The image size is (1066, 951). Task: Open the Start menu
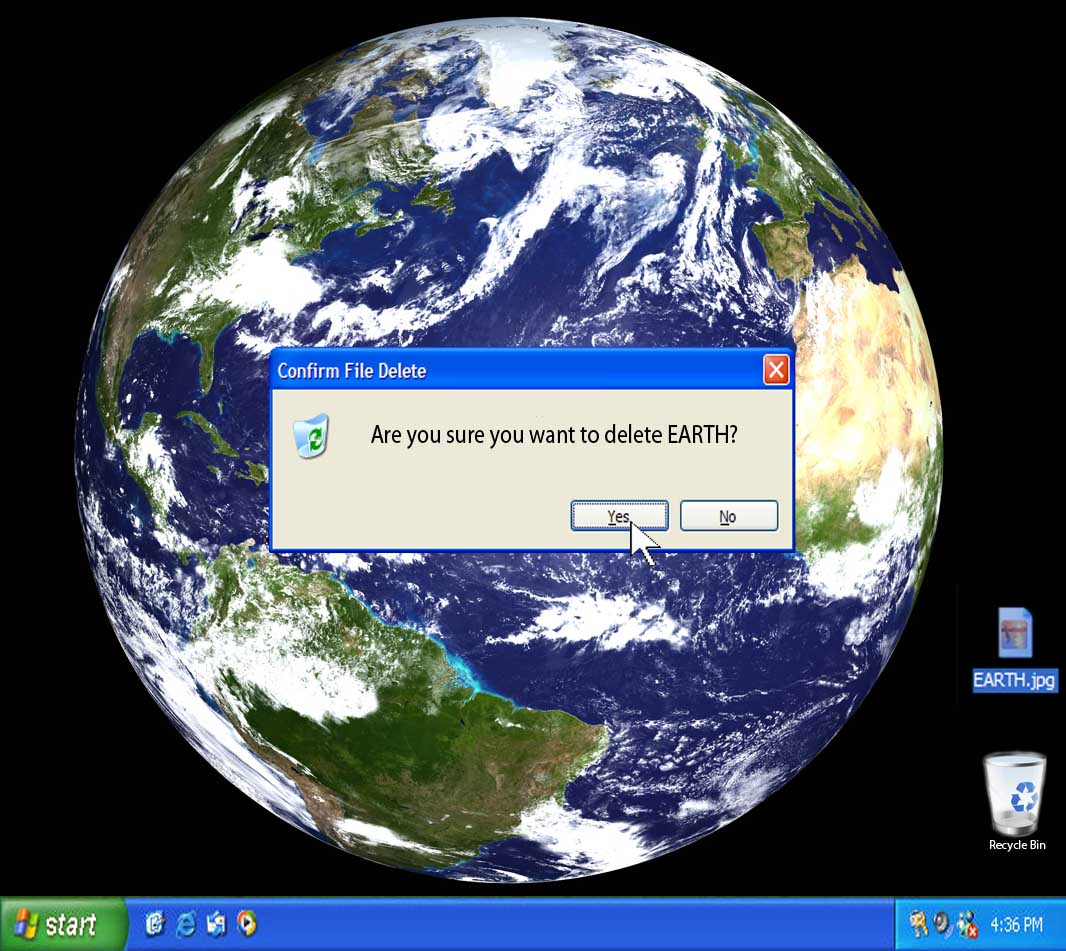coord(62,924)
